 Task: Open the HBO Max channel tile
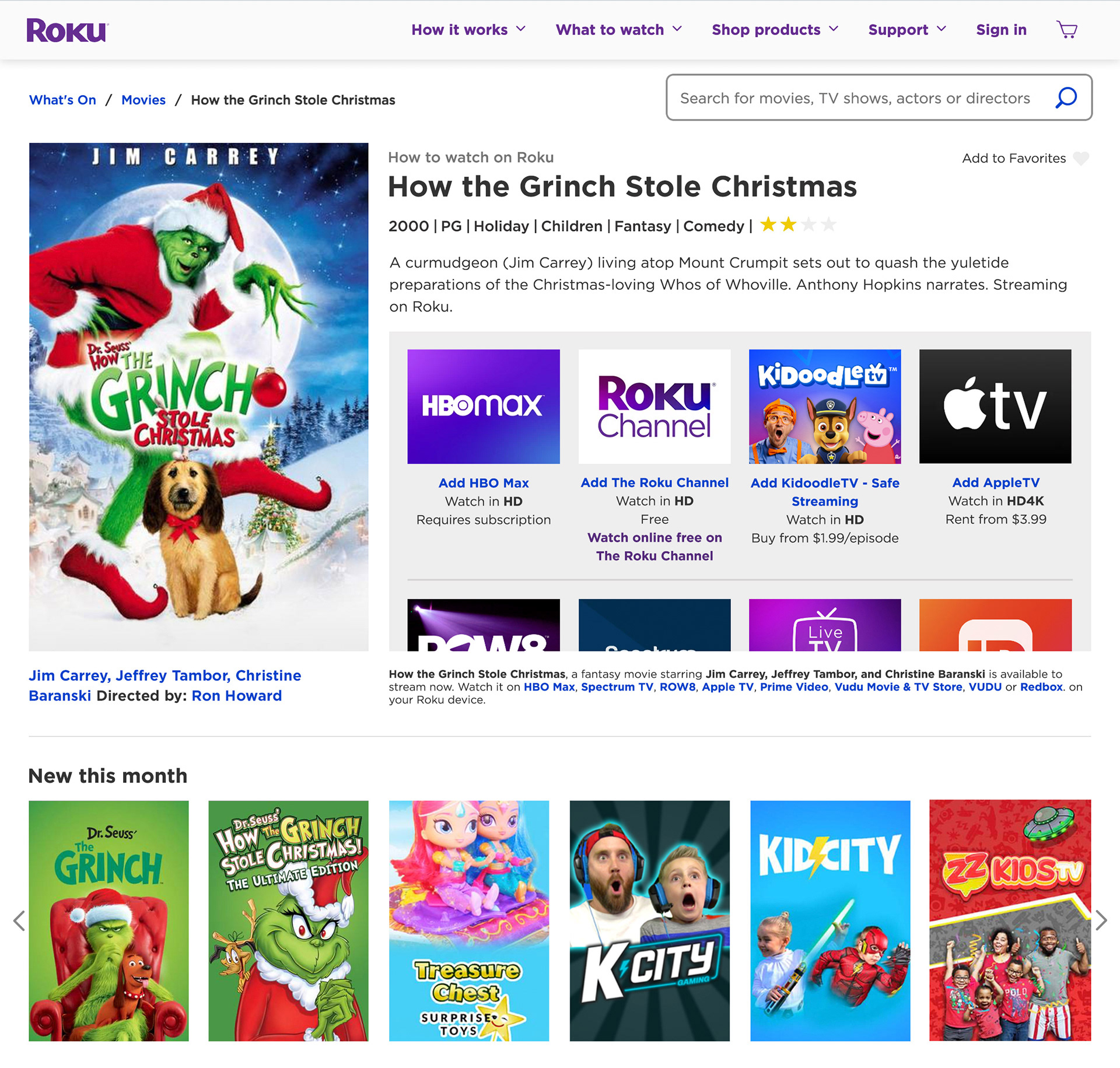484,407
